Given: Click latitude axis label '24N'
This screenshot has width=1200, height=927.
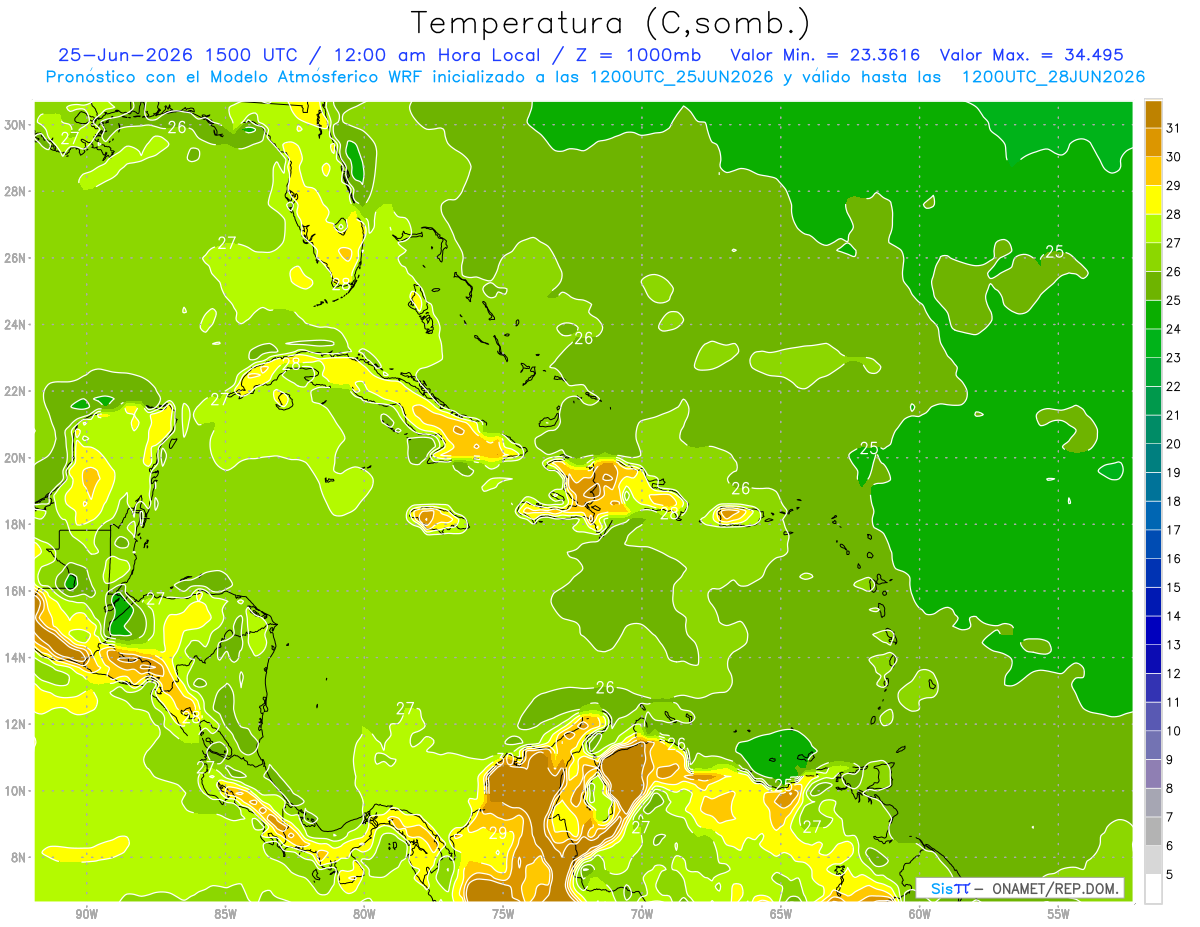Looking at the screenshot, I should 15,325.
